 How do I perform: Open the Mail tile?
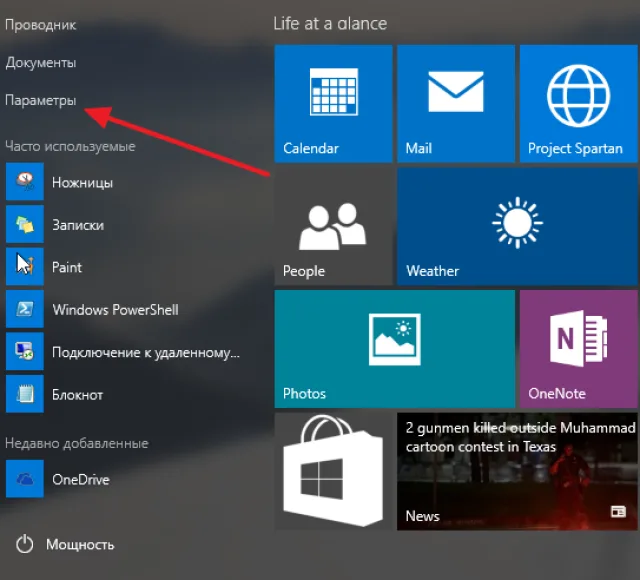point(456,104)
